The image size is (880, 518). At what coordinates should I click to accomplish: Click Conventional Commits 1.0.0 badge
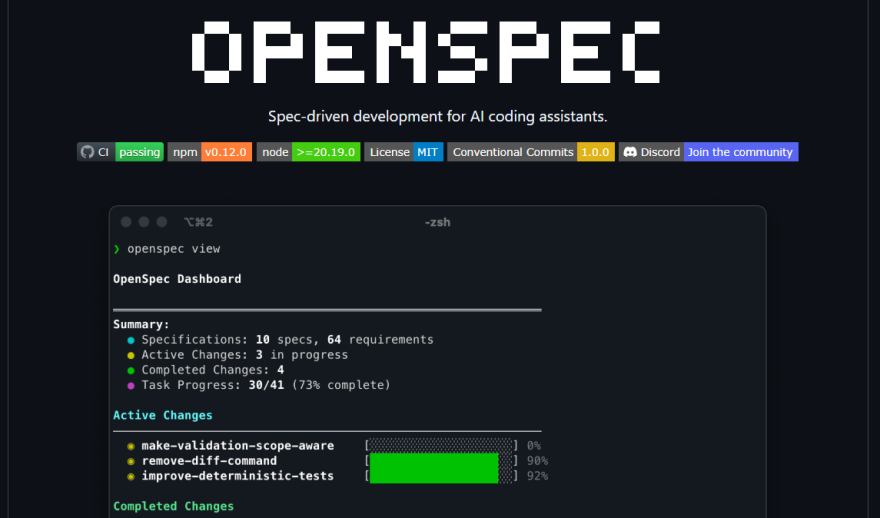click(531, 152)
